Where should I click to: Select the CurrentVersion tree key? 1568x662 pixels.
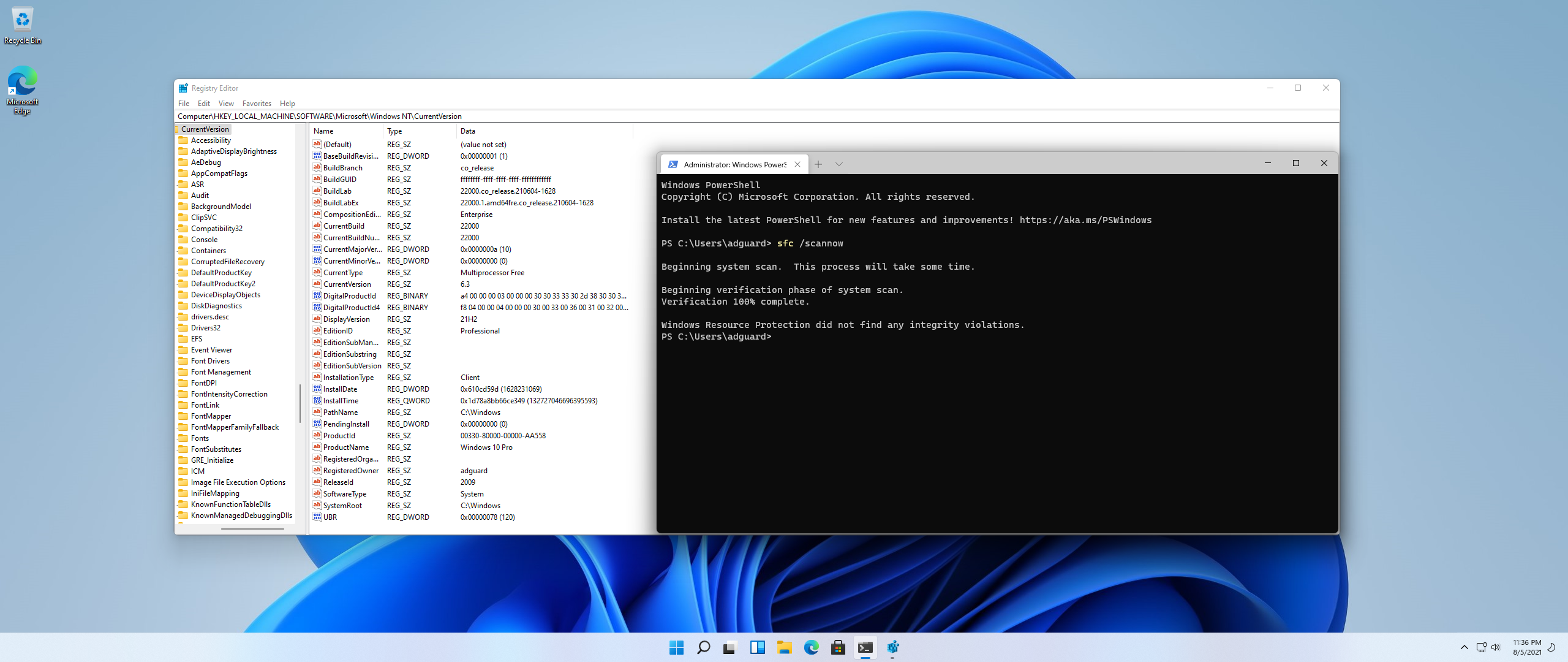pos(205,129)
